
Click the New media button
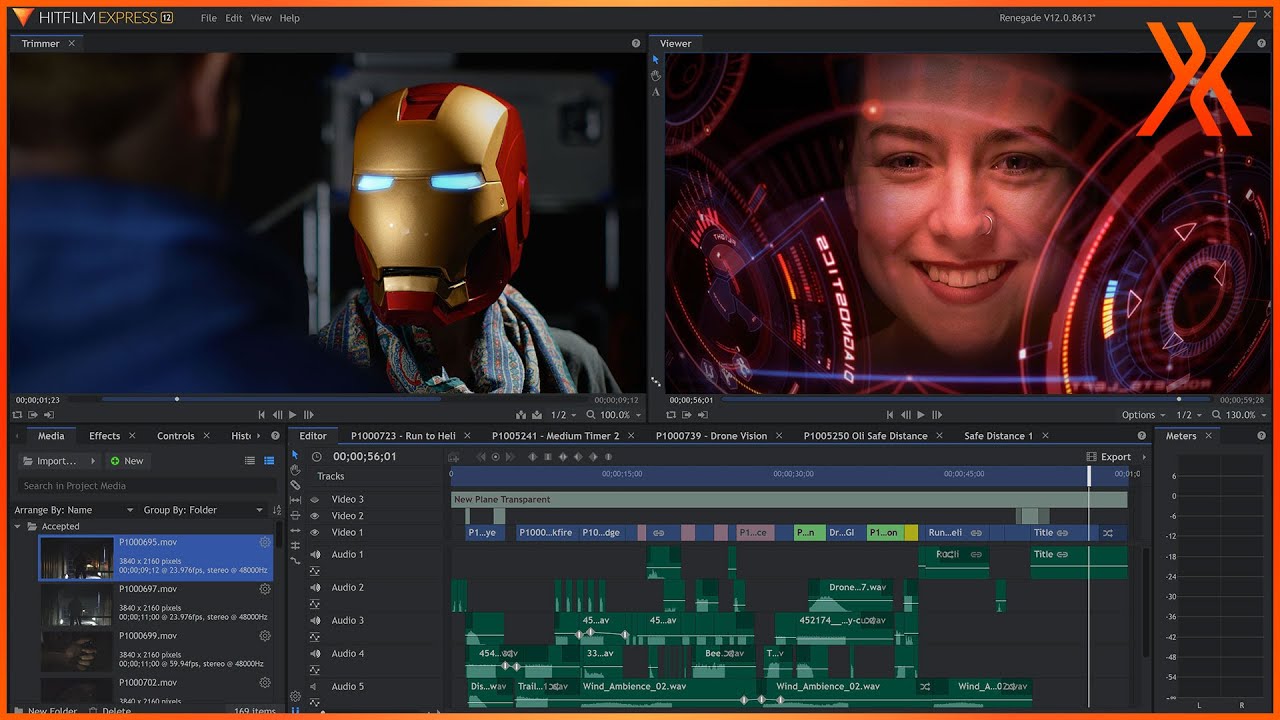[x=127, y=461]
